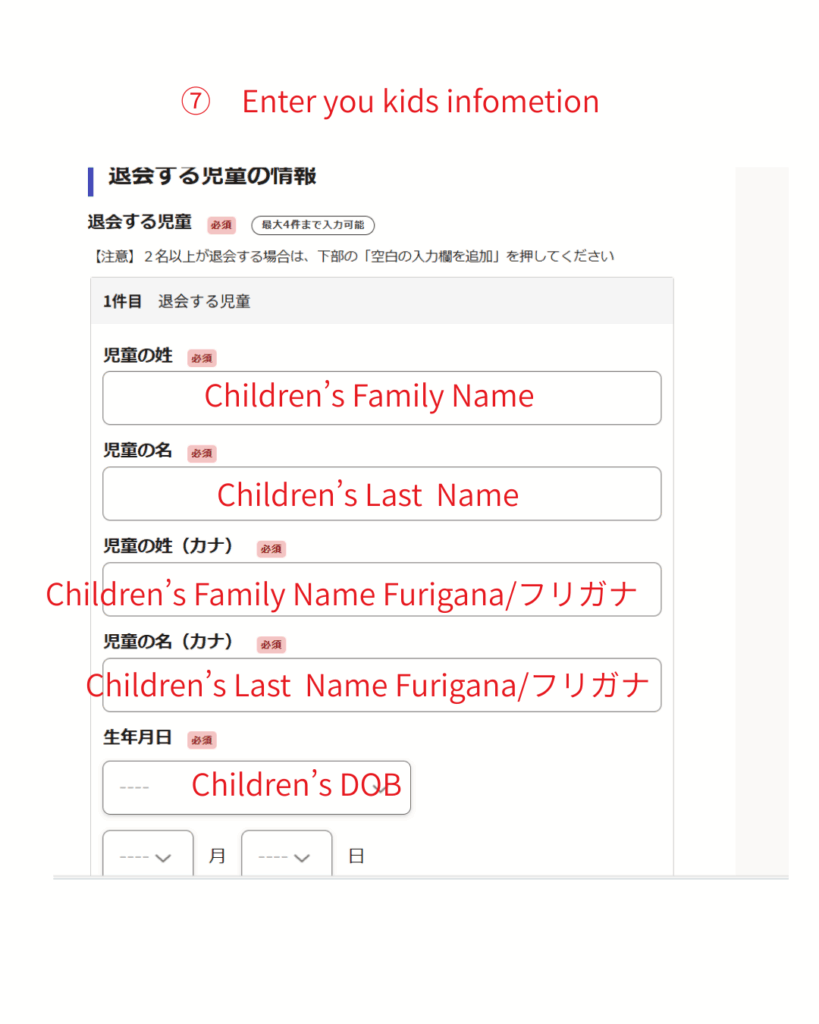Click the blue bar beside 退会する児童の情報 heading
Image resolution: width=819 pixels, height=1024 pixels.
(x=91, y=181)
